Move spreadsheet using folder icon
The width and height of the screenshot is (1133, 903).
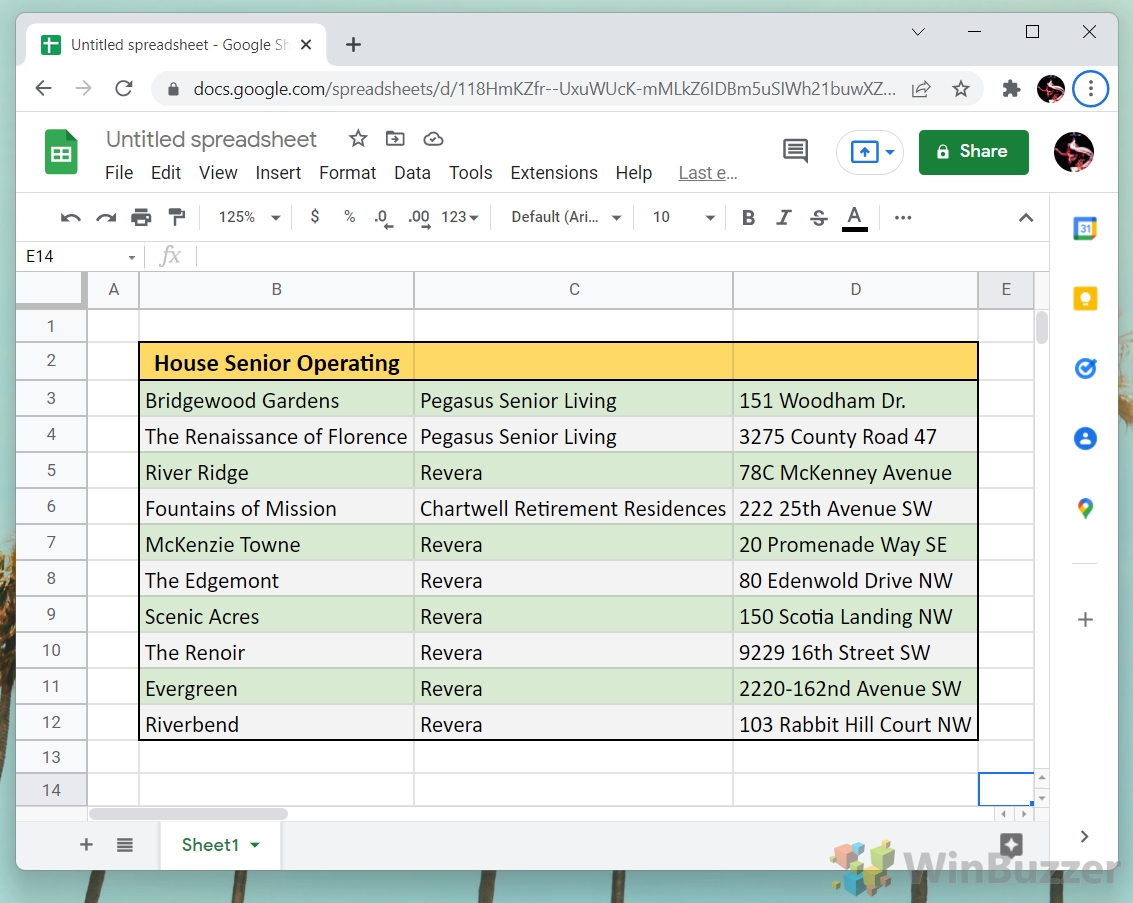tap(395, 139)
